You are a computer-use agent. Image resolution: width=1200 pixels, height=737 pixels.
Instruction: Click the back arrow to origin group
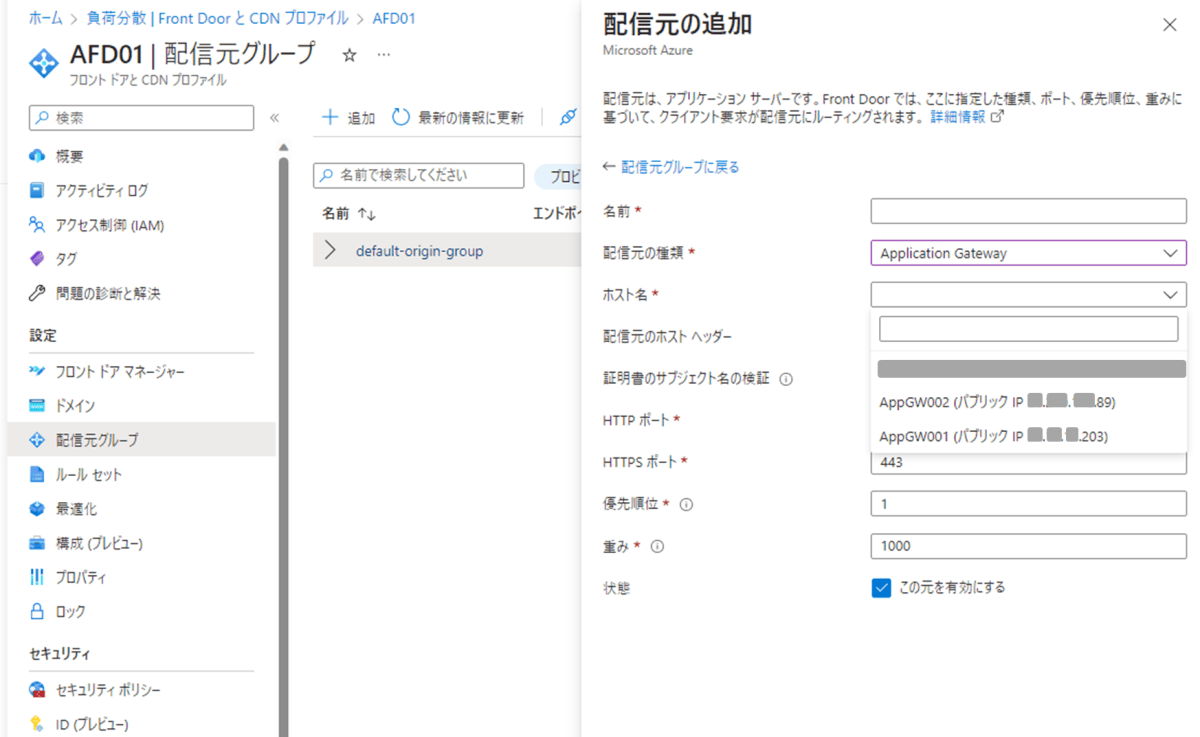[609, 167]
